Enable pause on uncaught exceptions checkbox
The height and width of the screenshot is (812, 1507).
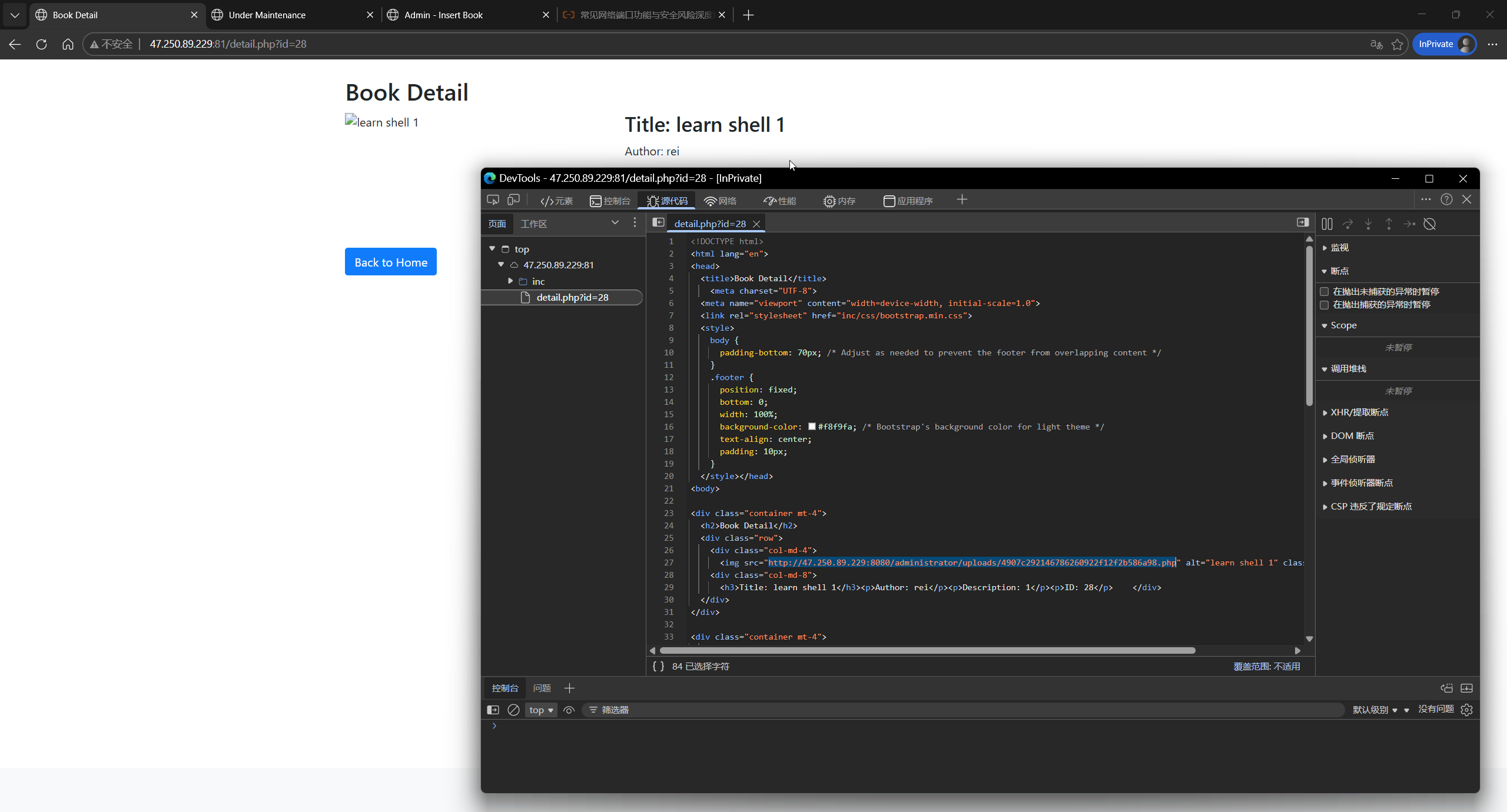[x=1325, y=291]
